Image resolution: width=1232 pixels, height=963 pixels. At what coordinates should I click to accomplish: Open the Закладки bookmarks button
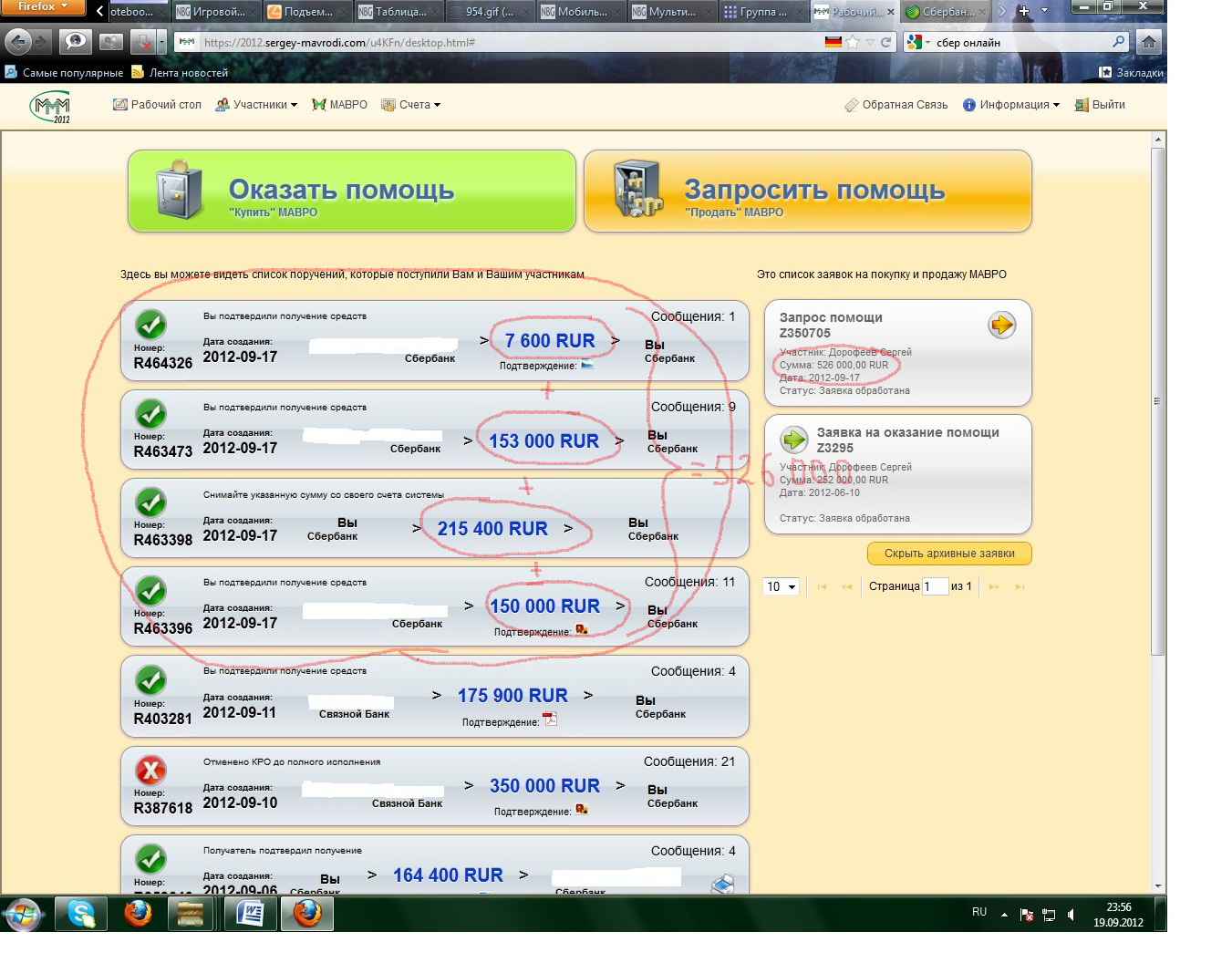point(1131,73)
